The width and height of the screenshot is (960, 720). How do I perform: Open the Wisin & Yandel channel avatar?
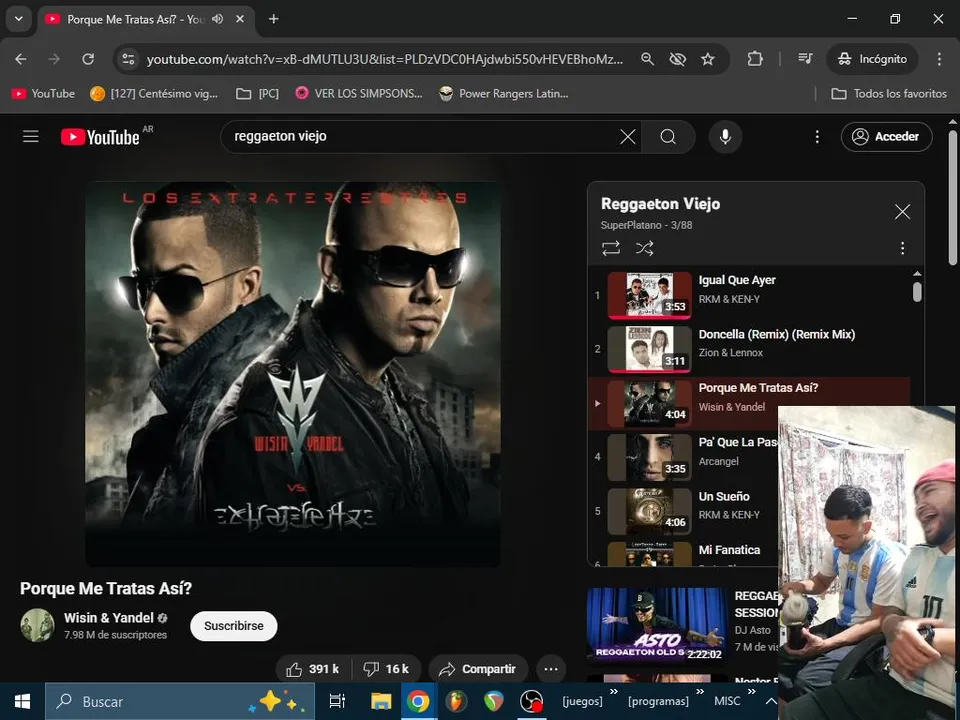(x=37, y=625)
